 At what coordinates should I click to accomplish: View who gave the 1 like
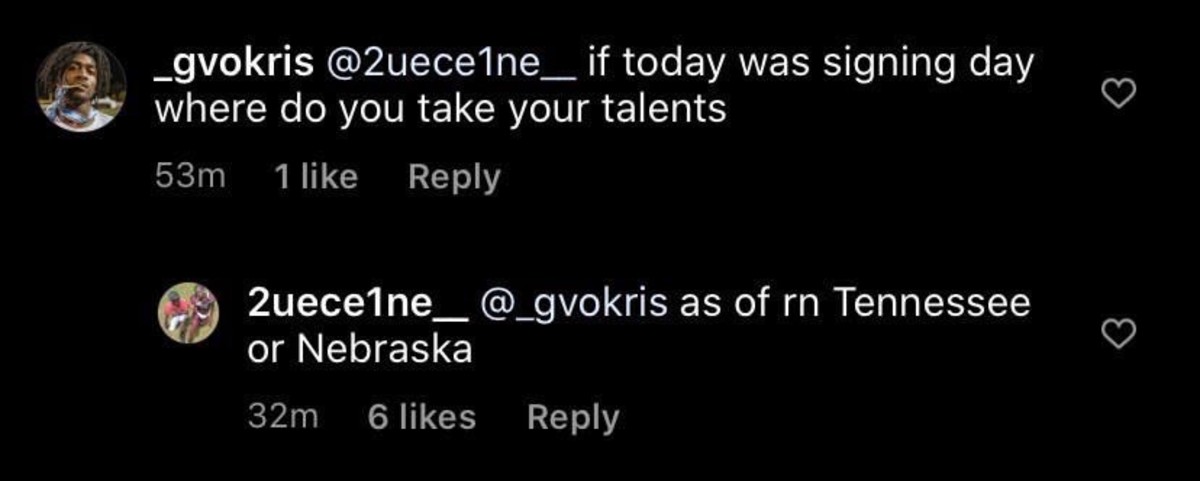pyautogui.click(x=314, y=177)
